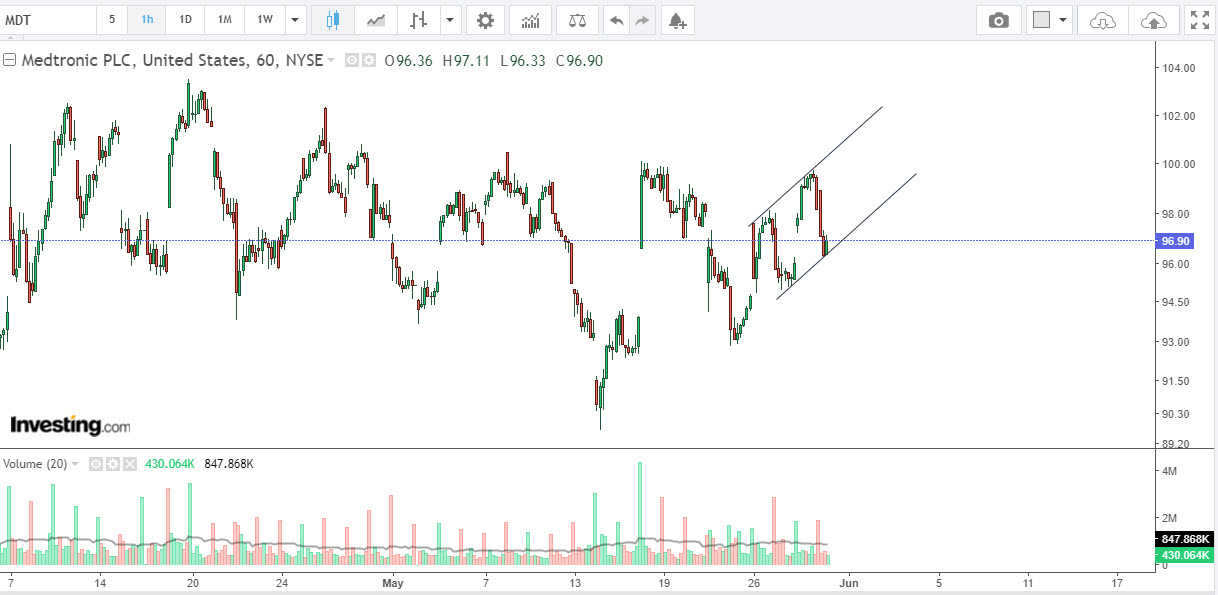1218x595 pixels.
Task: Open the indicators icon
Action: pyautogui.click(x=530, y=20)
